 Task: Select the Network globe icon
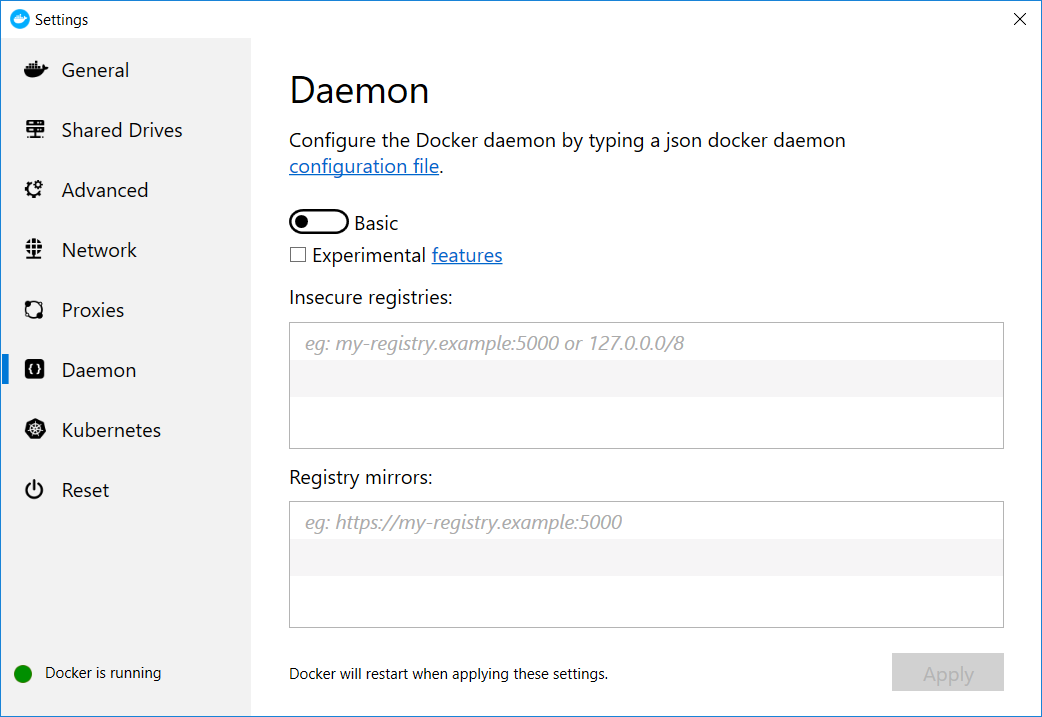34,249
